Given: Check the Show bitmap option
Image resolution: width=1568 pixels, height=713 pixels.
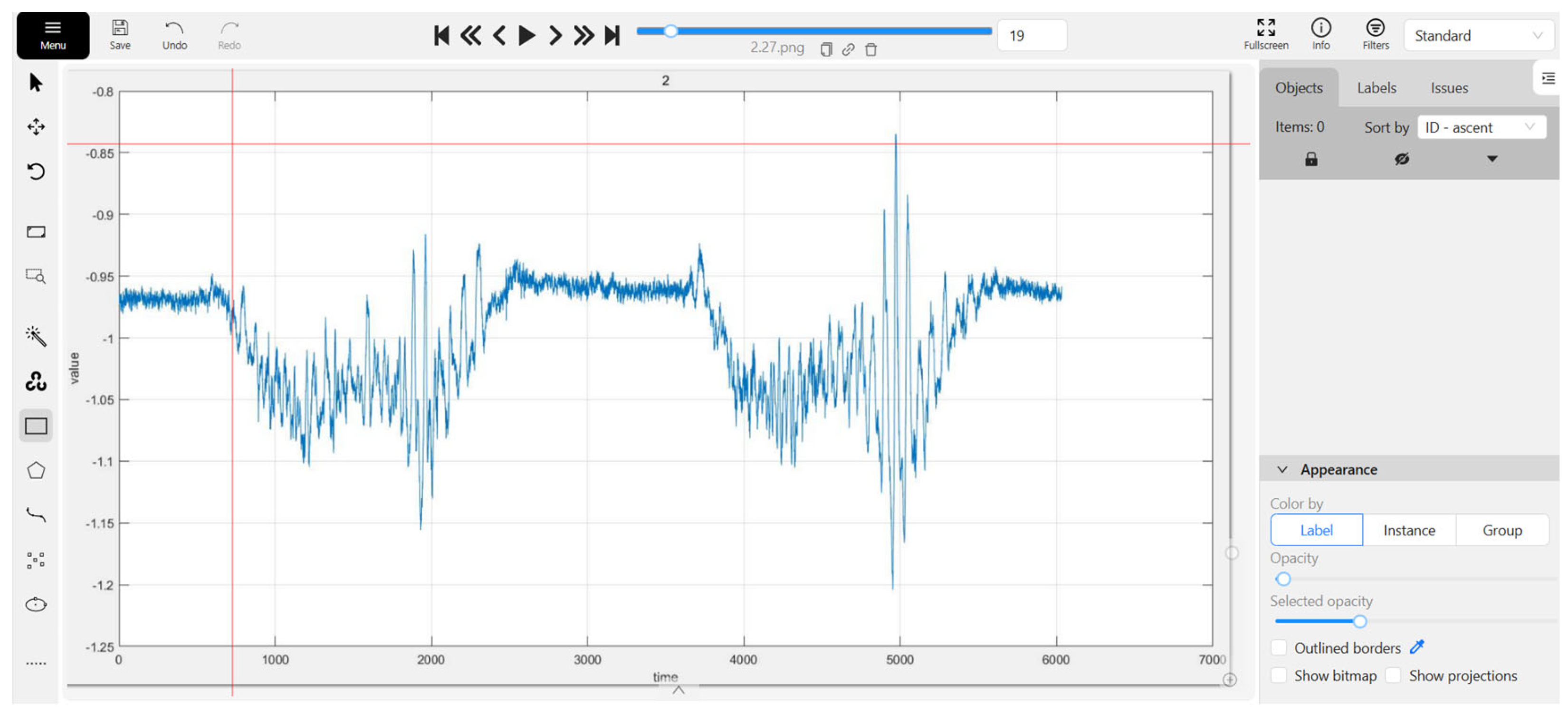Looking at the screenshot, I should (1279, 675).
